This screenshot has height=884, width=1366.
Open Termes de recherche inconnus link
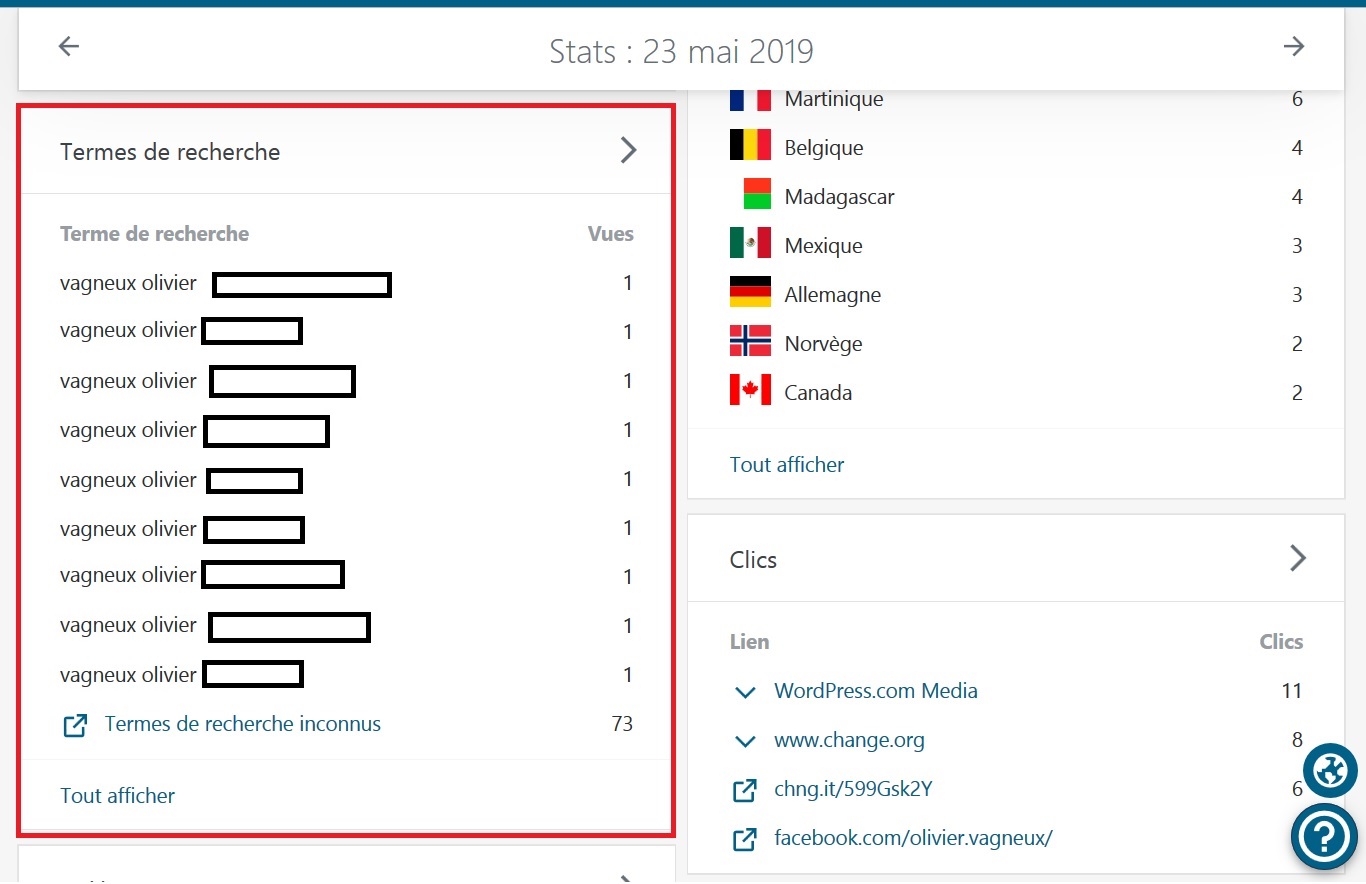[242, 724]
